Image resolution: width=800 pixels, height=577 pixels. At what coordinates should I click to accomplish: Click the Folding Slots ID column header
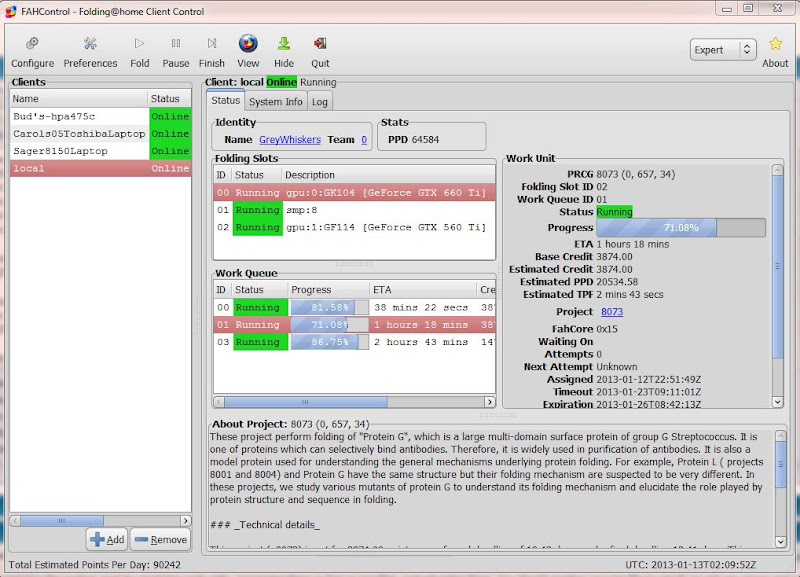221,175
